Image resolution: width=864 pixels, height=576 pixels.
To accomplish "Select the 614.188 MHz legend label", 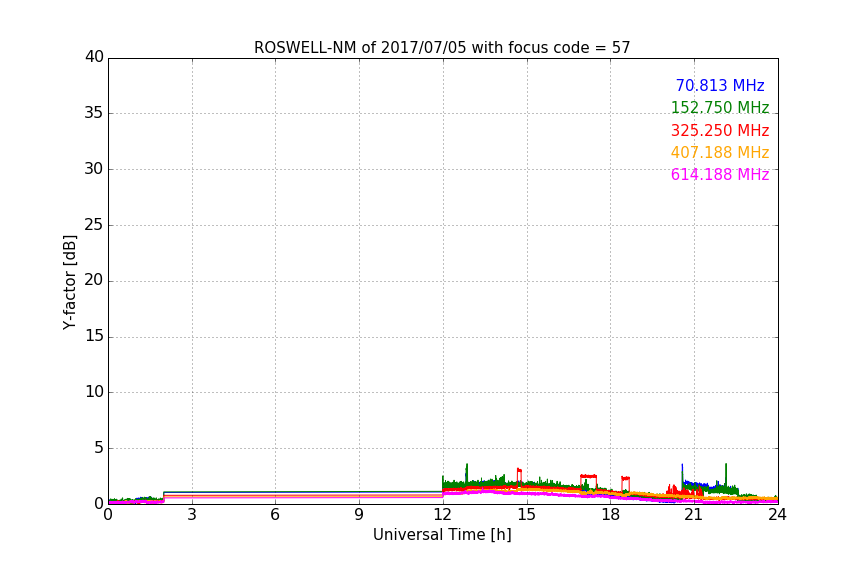I will coord(720,175).
